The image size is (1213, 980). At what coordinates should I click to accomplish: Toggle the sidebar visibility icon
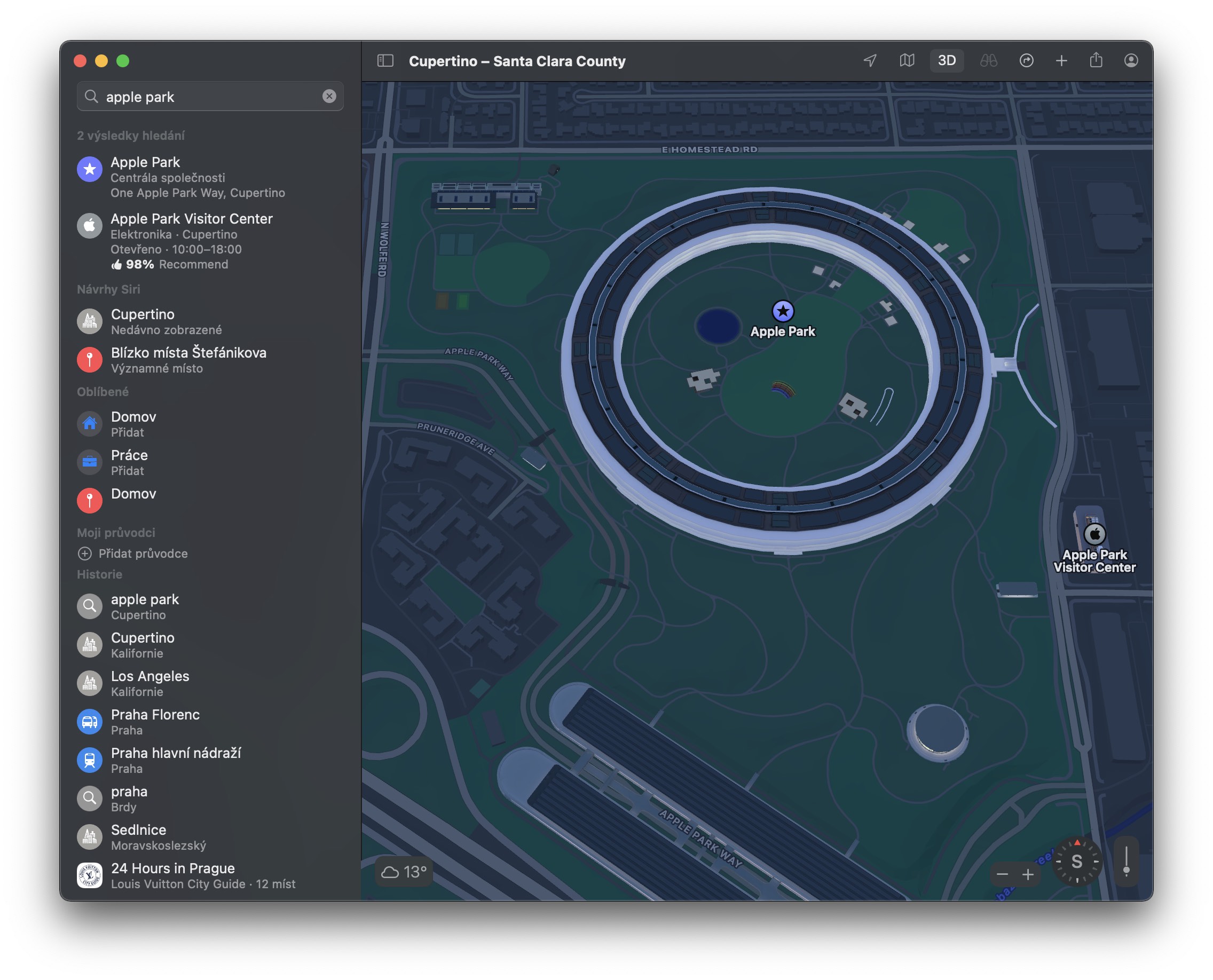tap(385, 60)
